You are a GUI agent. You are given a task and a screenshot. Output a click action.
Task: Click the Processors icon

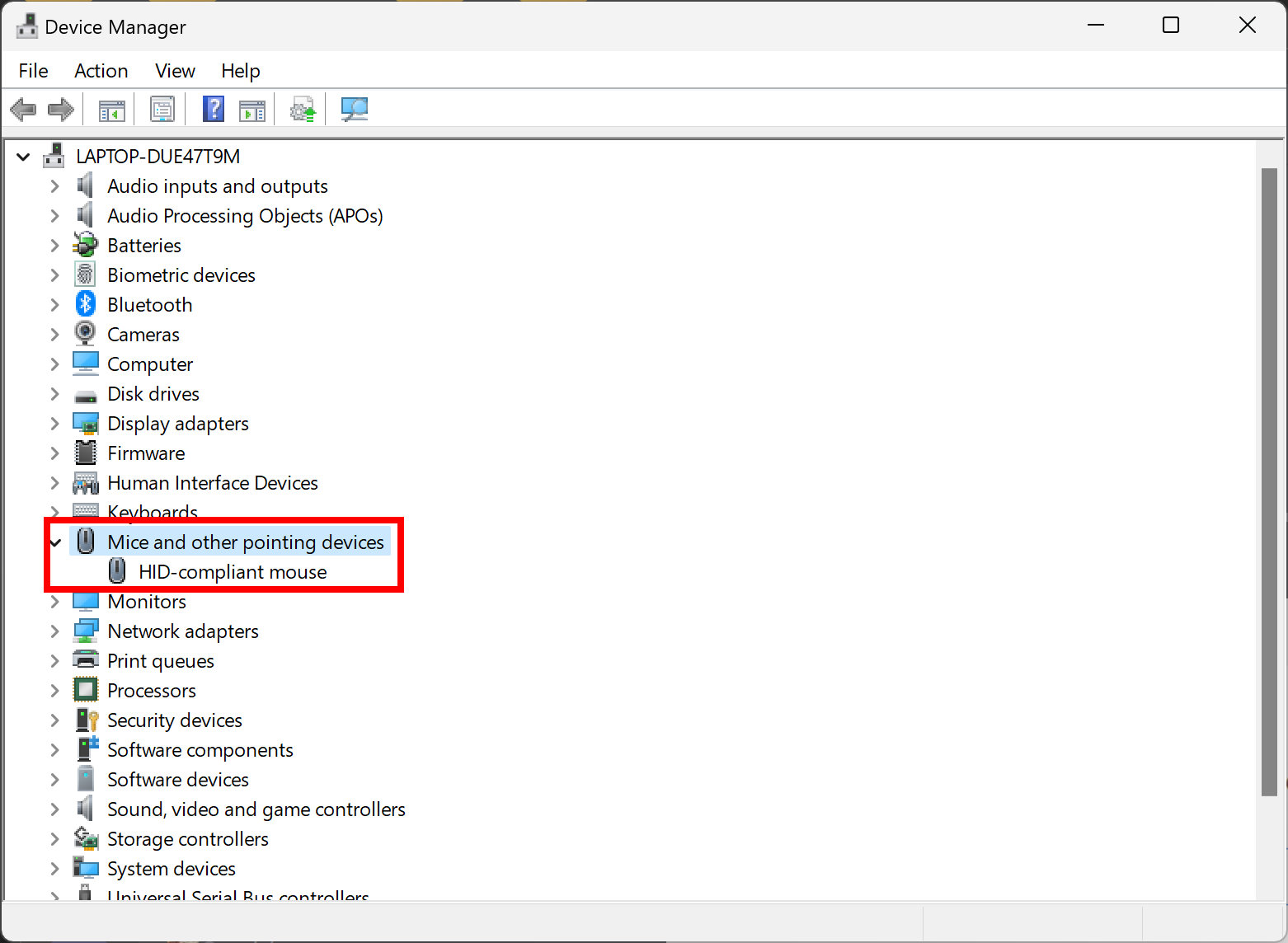click(86, 690)
